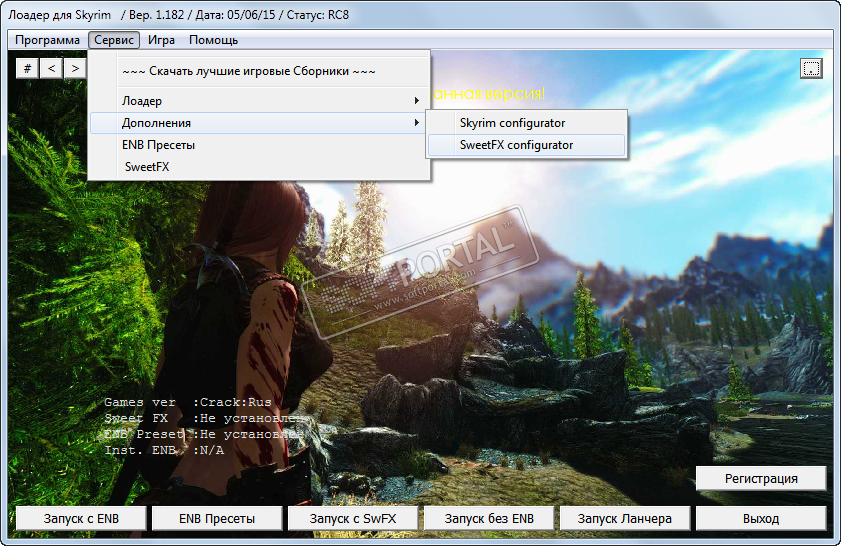Open Skyrim configurator from submenu

coord(527,123)
